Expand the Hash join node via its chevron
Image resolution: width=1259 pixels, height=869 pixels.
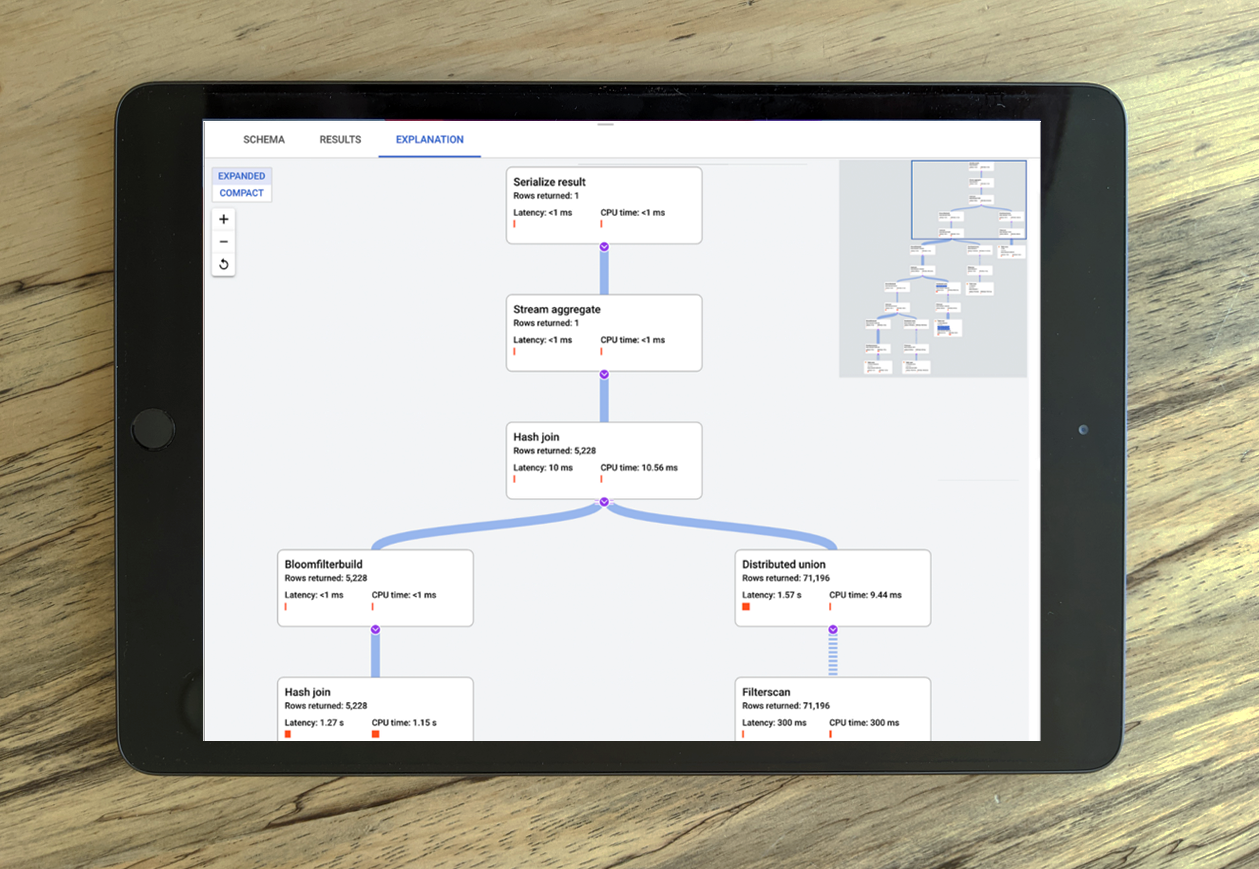603,503
